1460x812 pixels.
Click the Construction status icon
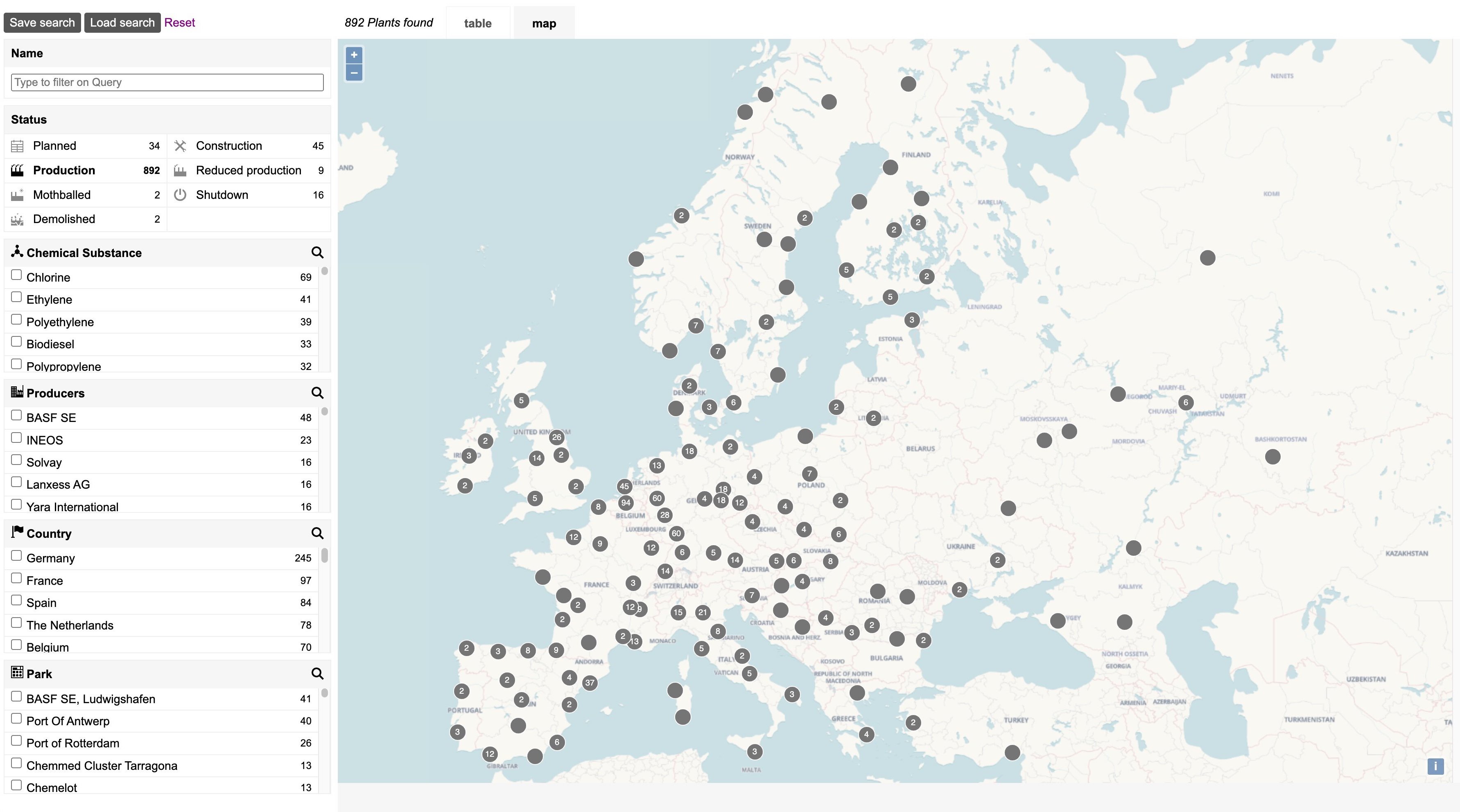(180, 146)
